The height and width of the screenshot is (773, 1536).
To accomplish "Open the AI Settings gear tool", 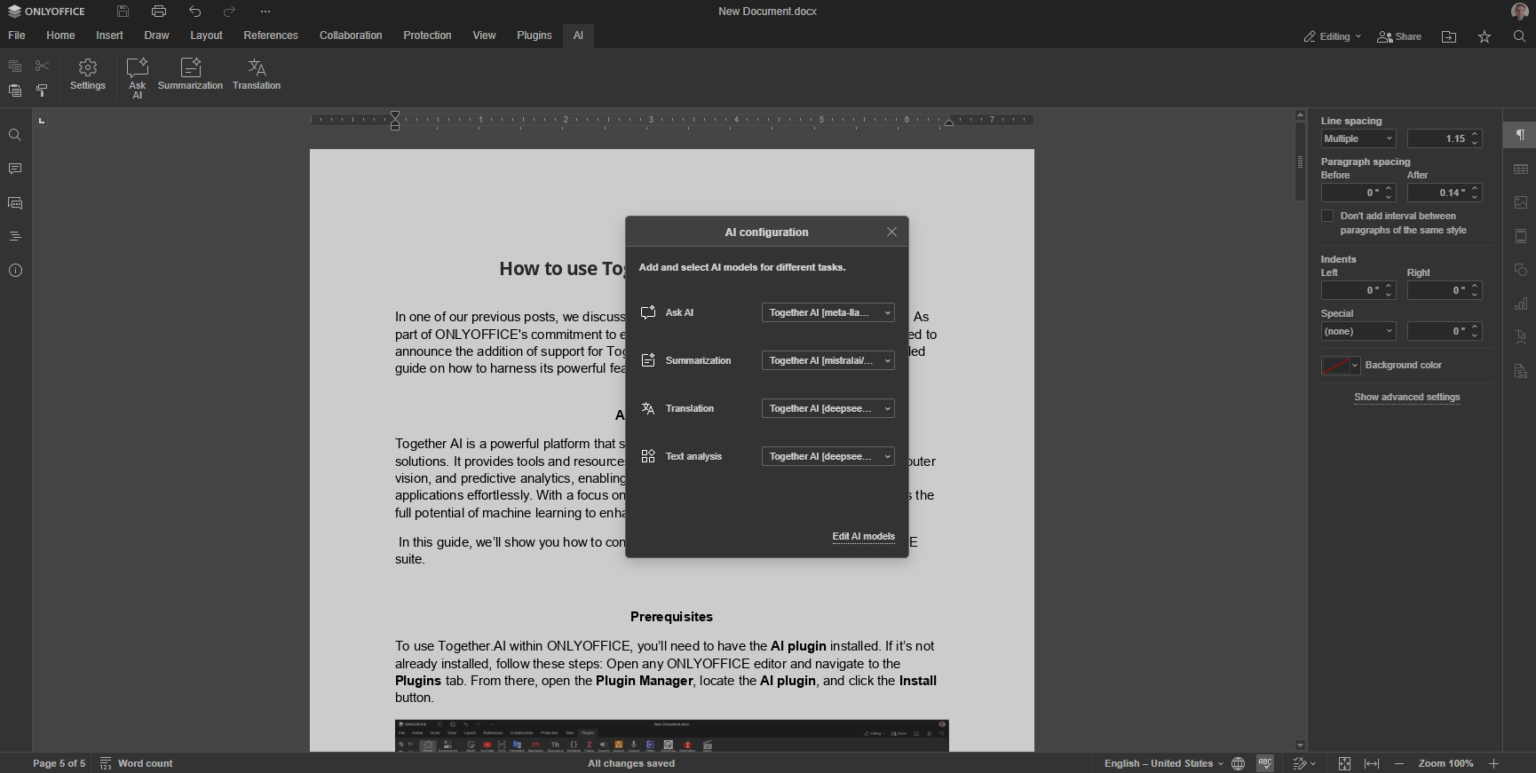I will click(88, 75).
